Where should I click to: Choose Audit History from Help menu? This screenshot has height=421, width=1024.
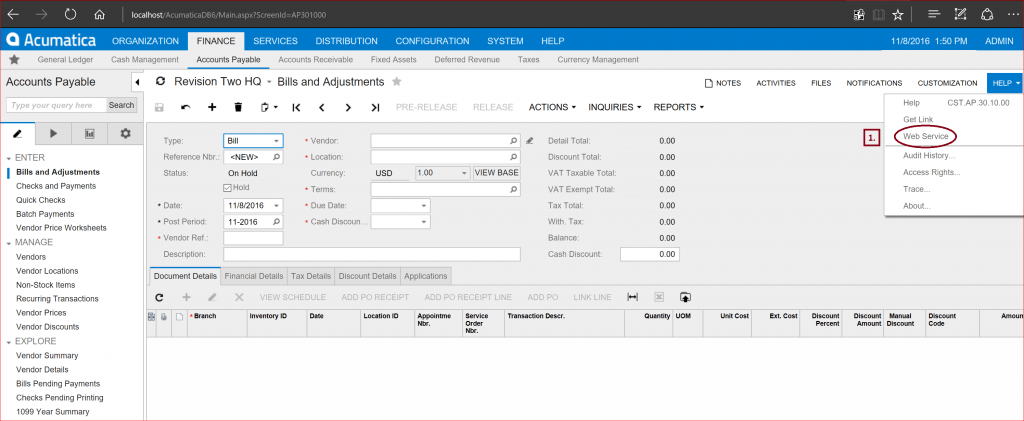[x=929, y=156]
